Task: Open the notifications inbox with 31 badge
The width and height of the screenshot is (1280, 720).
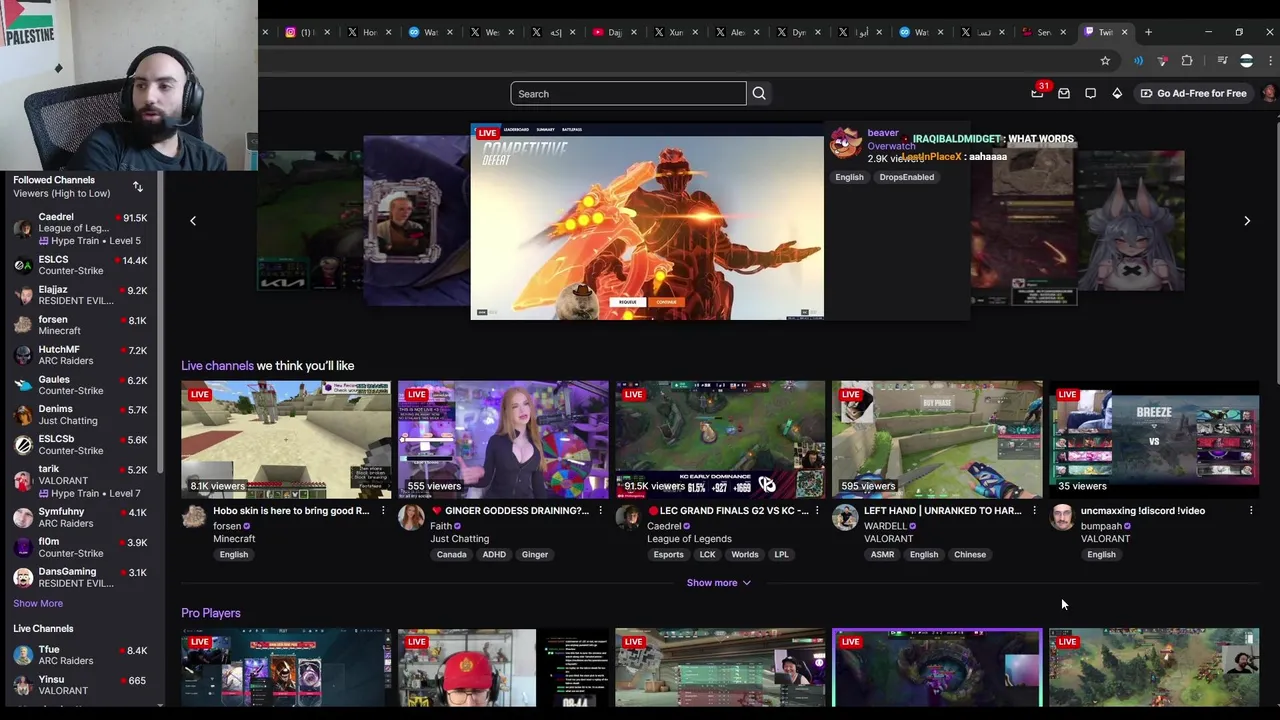Action: click(x=1038, y=93)
